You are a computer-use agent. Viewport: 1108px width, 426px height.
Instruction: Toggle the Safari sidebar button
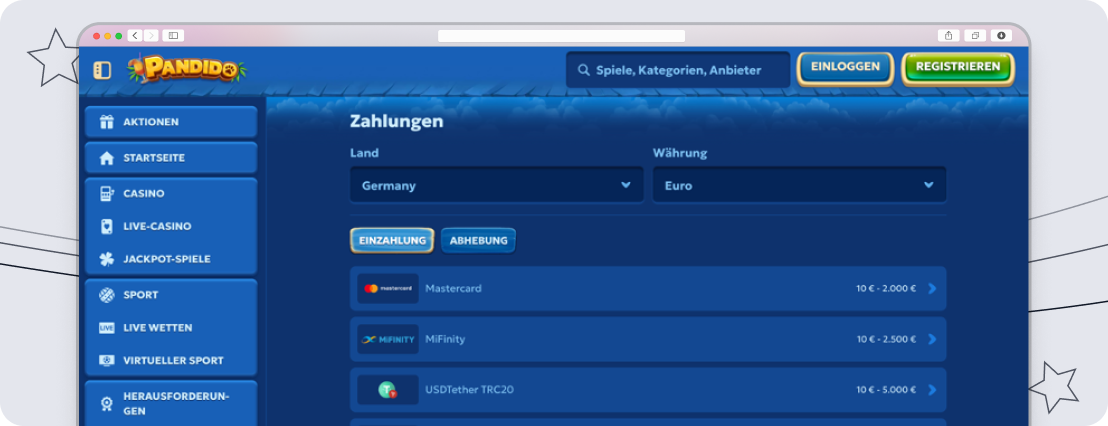click(173, 35)
